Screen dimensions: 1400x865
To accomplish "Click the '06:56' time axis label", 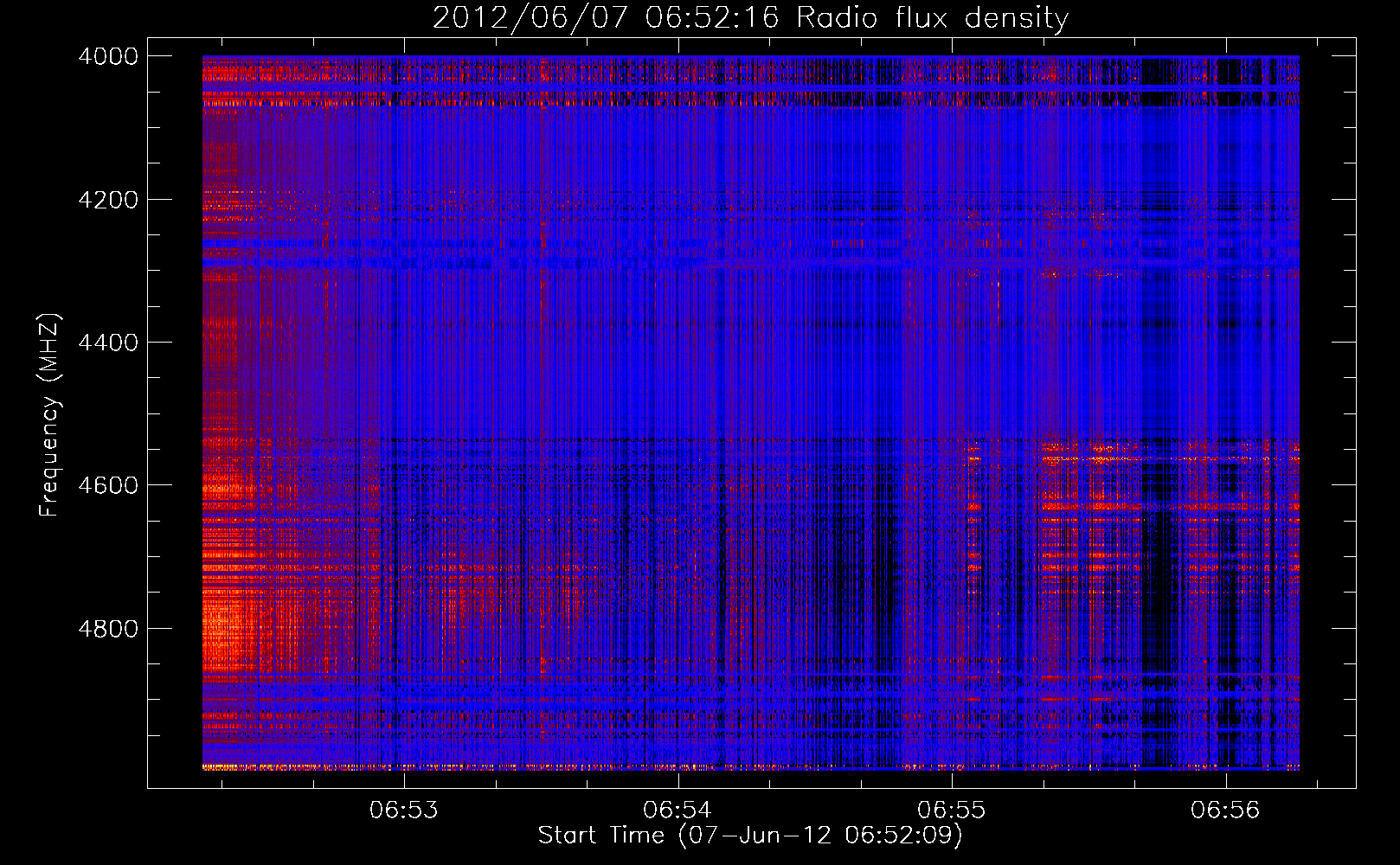I will coord(1225,811).
